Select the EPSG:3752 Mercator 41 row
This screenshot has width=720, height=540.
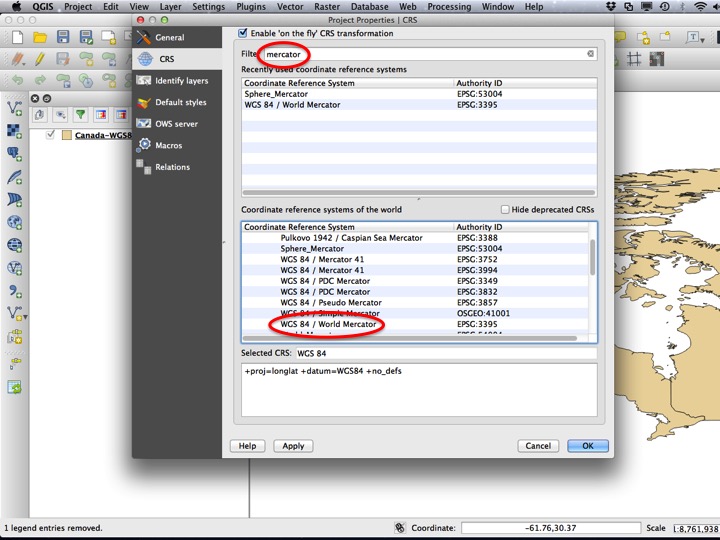pyautogui.click(x=416, y=259)
